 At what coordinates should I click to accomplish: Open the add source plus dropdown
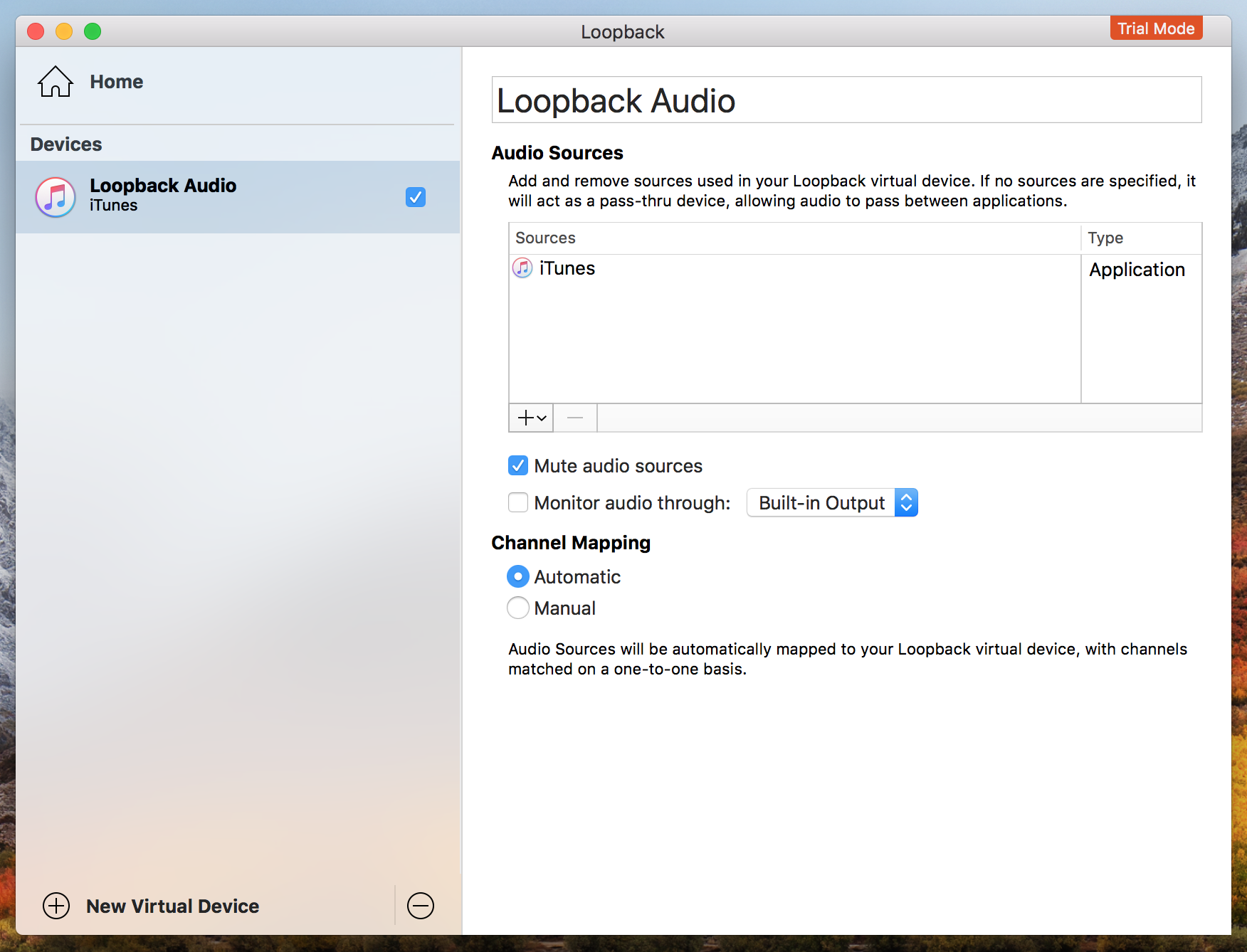(x=531, y=418)
